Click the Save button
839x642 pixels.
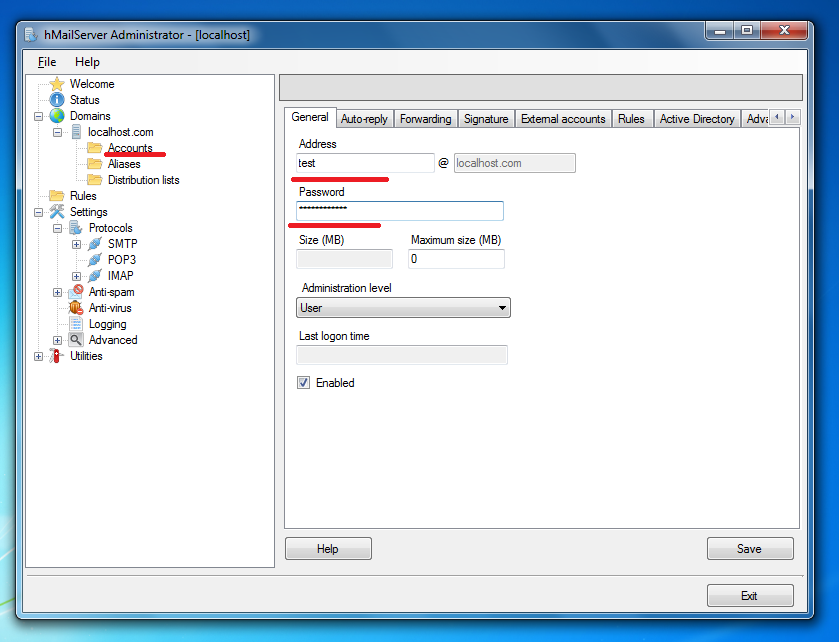[750, 549]
